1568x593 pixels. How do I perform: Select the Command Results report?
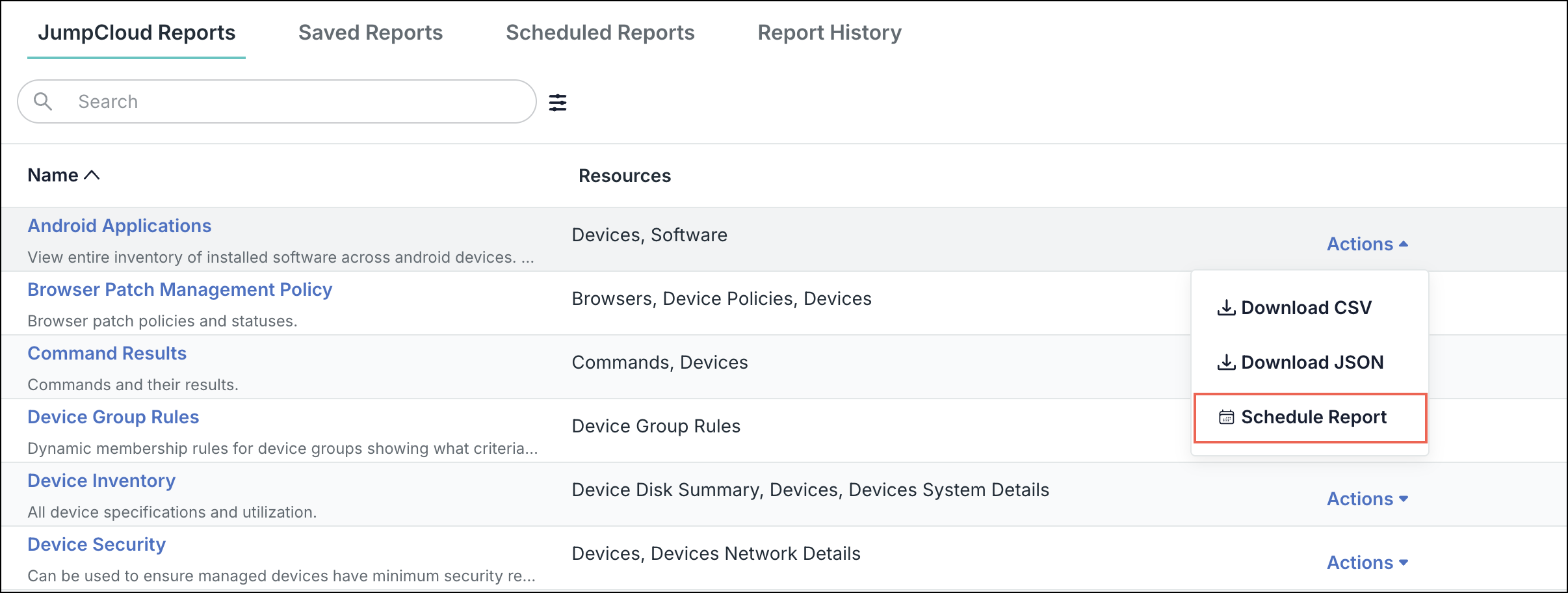107,353
